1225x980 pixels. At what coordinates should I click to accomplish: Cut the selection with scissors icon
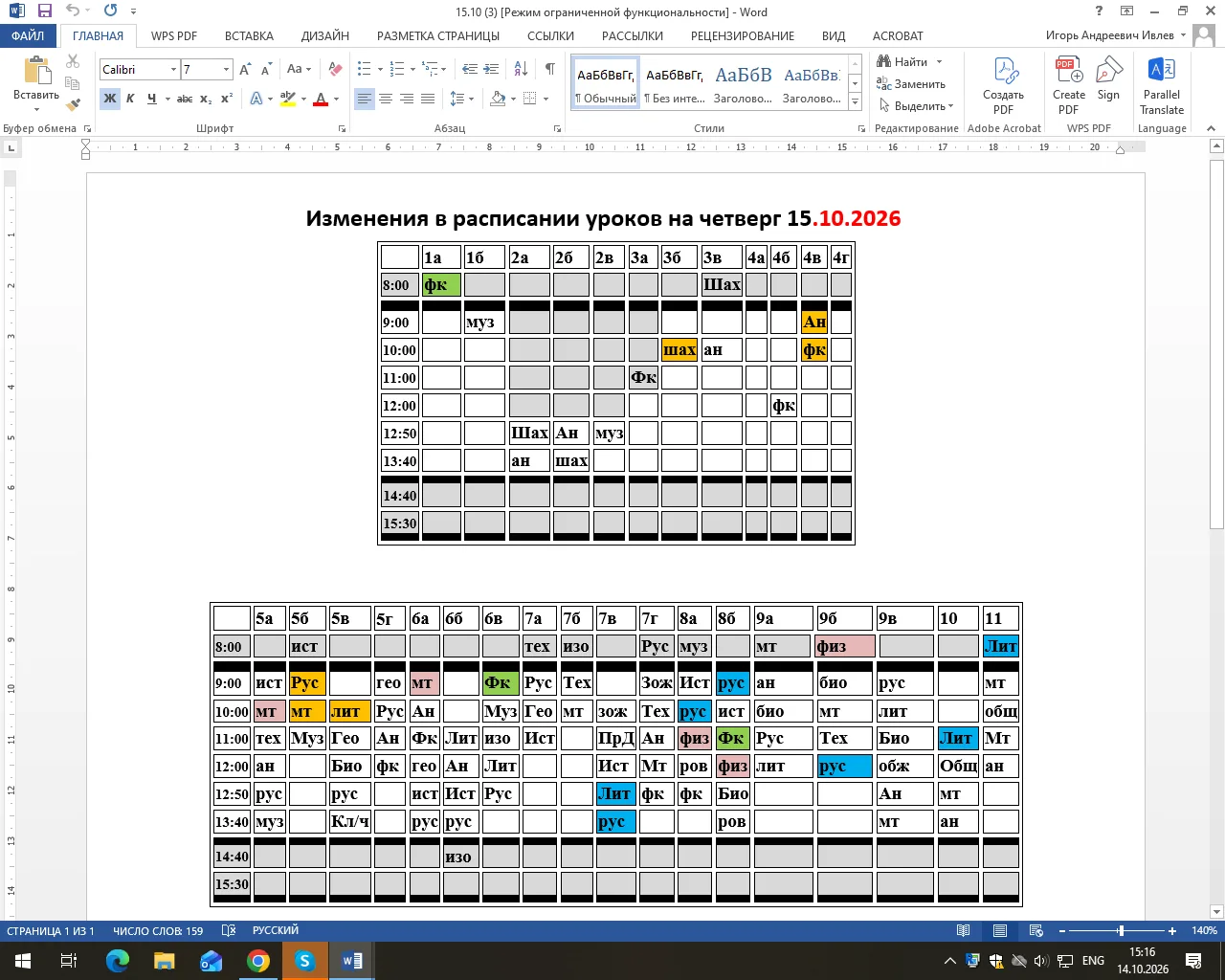point(73,61)
